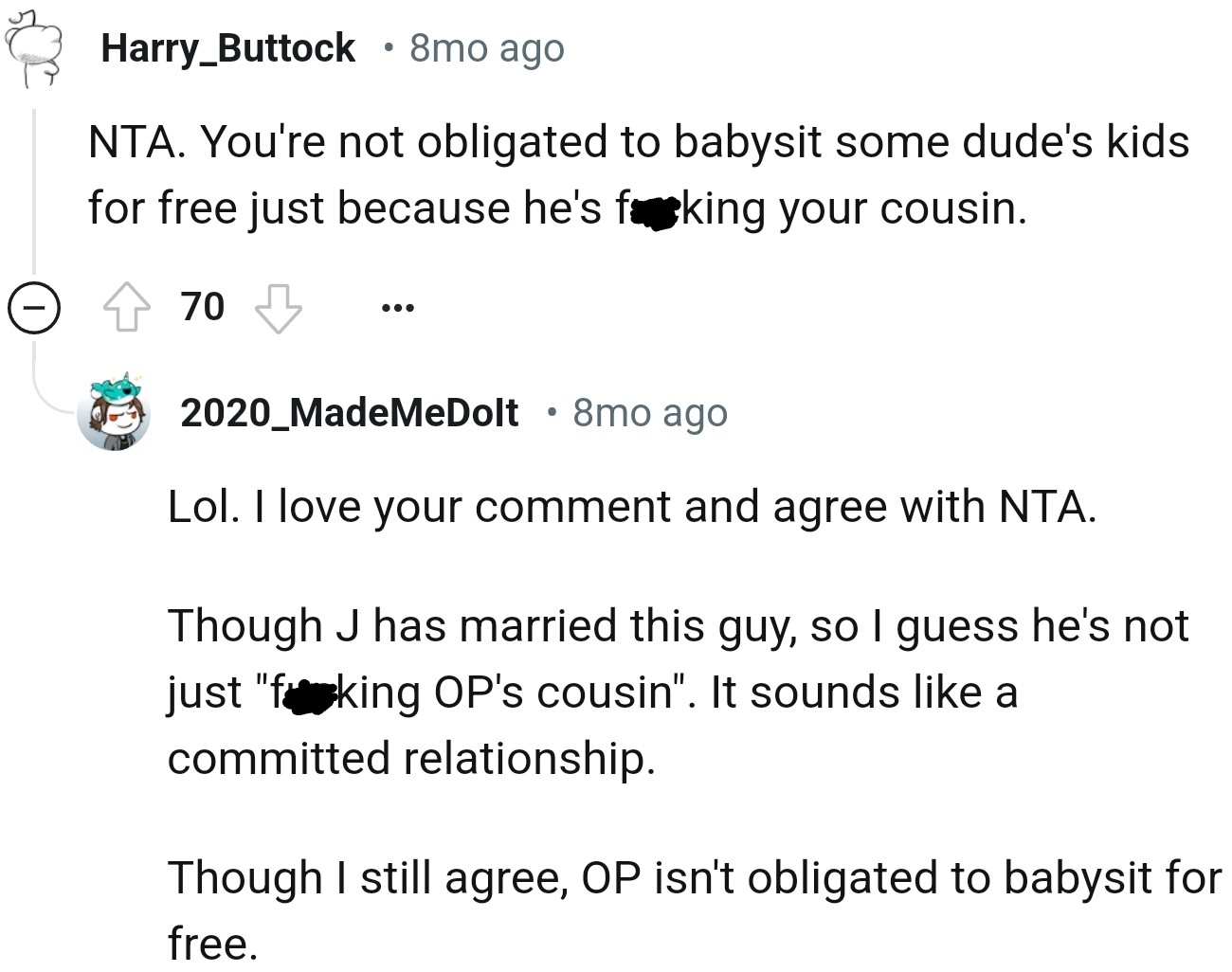Click the curved connector line to the reply
This screenshot has height=972, width=1232.
pyautogui.click(x=47, y=390)
